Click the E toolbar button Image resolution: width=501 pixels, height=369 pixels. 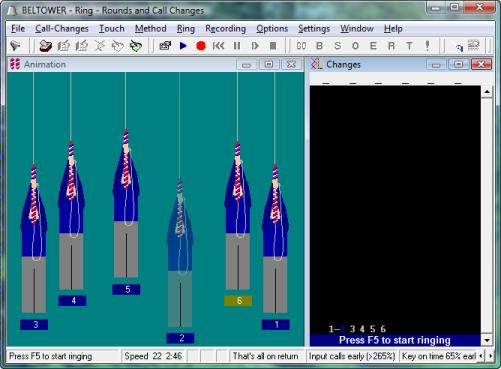point(373,46)
